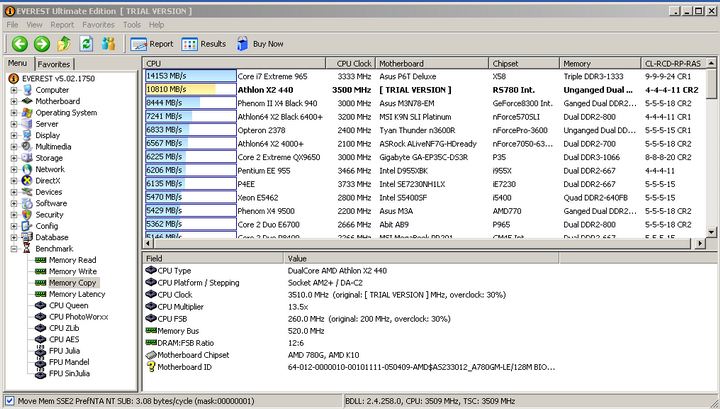
Task: Click the CPU ZLib icon
Action: point(40,328)
